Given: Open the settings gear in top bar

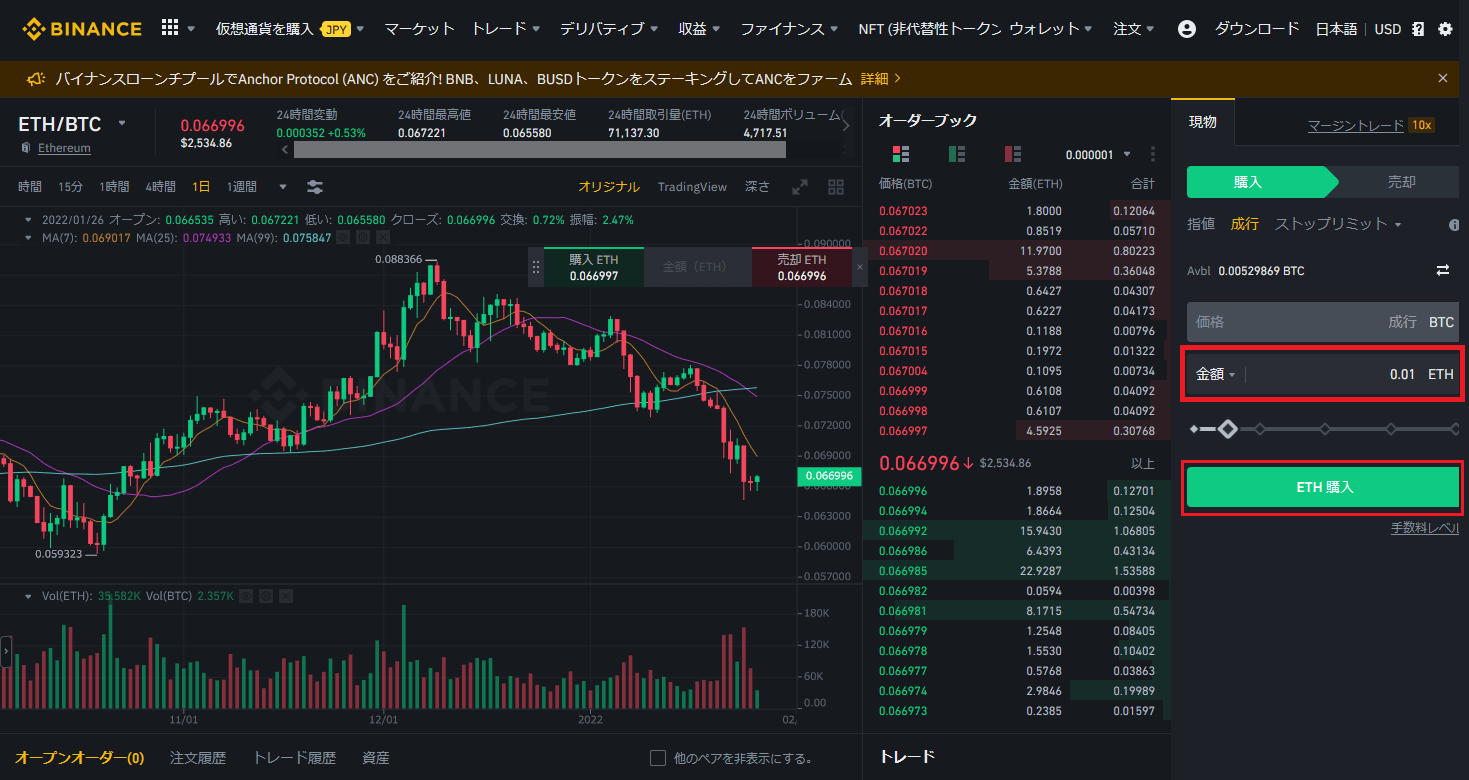Looking at the screenshot, I should point(1445,29).
